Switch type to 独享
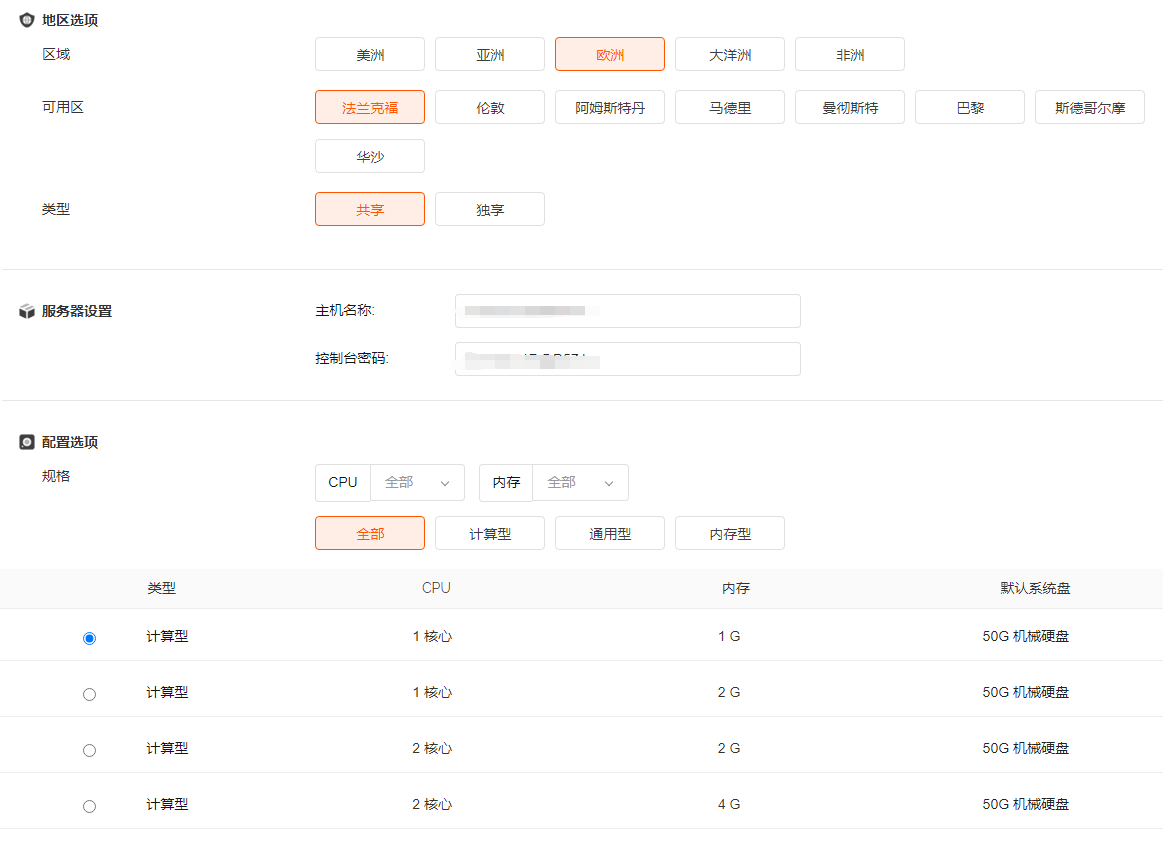 pyautogui.click(x=490, y=210)
